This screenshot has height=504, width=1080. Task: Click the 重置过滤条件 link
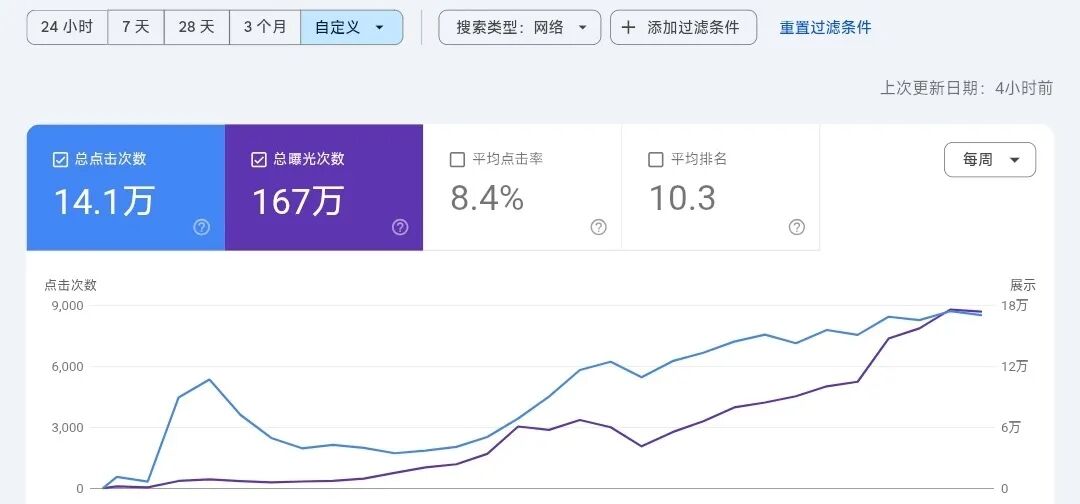coord(825,28)
